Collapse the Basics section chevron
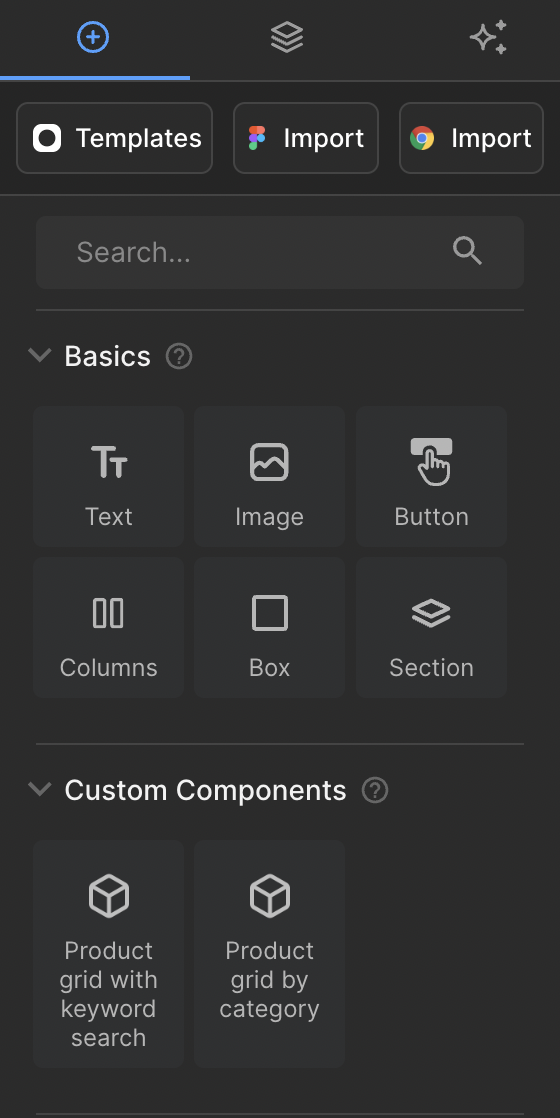Screen dimensions: 560x1118 (39, 355)
